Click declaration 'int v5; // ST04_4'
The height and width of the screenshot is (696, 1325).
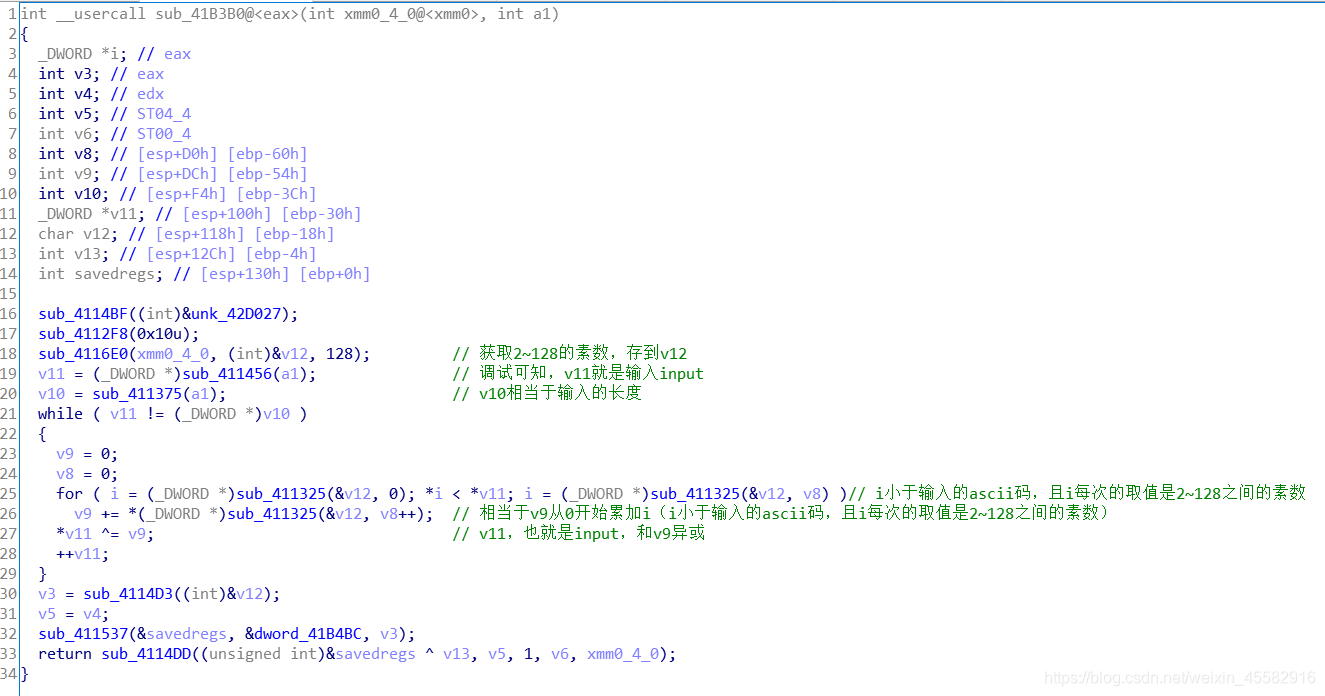coord(114,113)
